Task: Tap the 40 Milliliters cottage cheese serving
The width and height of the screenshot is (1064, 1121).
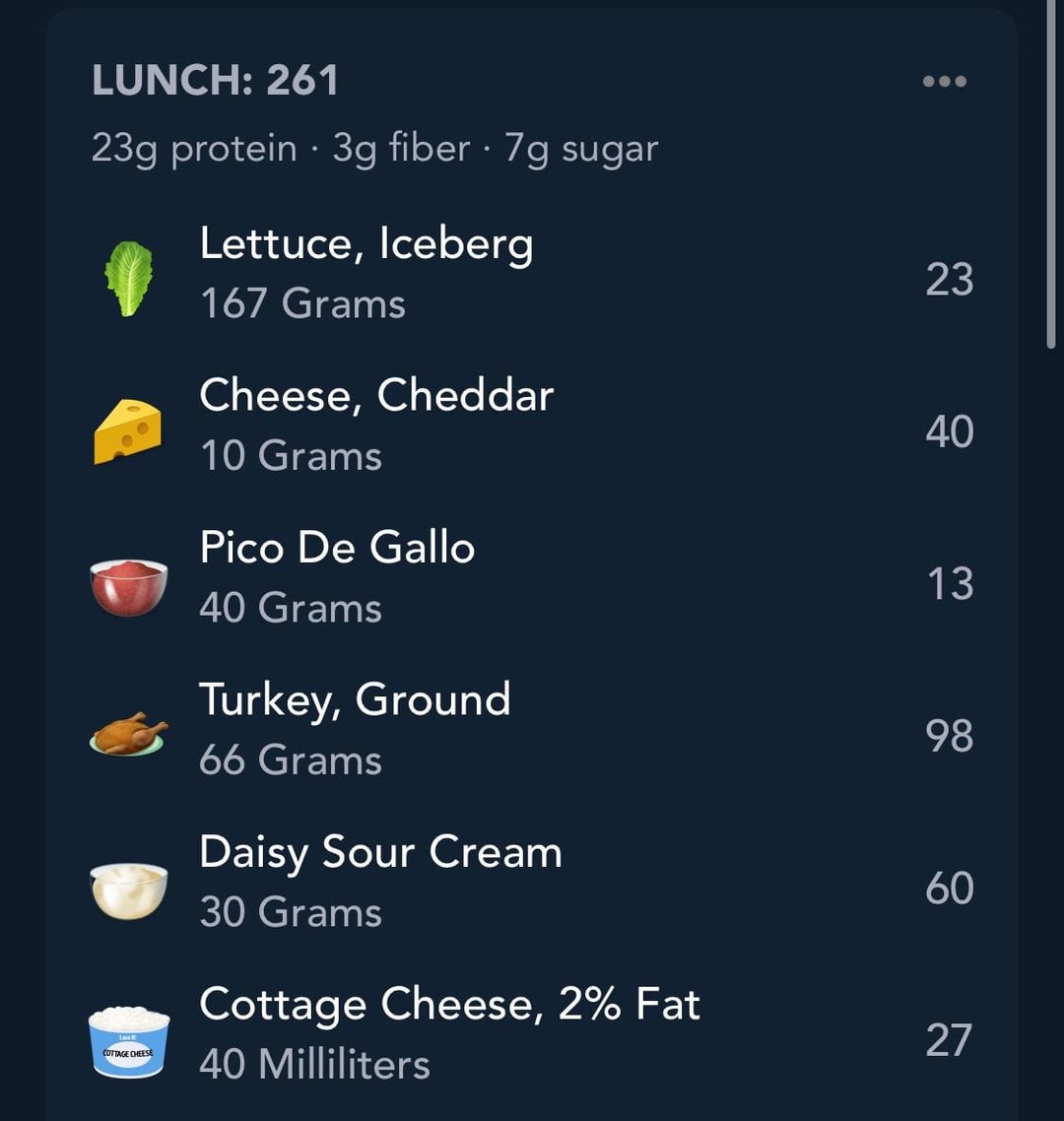Action: 314,1065
